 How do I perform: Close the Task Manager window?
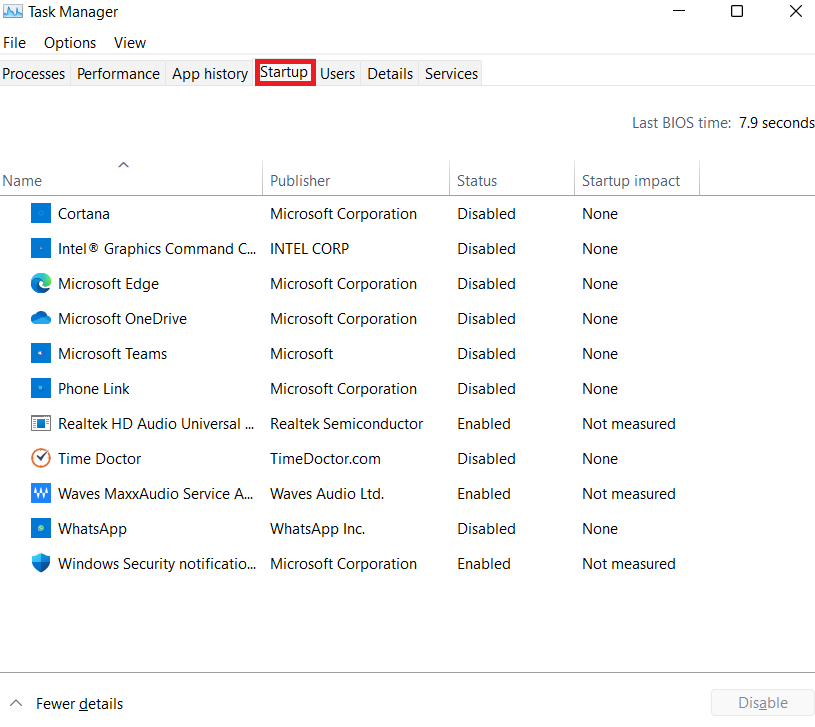point(795,11)
